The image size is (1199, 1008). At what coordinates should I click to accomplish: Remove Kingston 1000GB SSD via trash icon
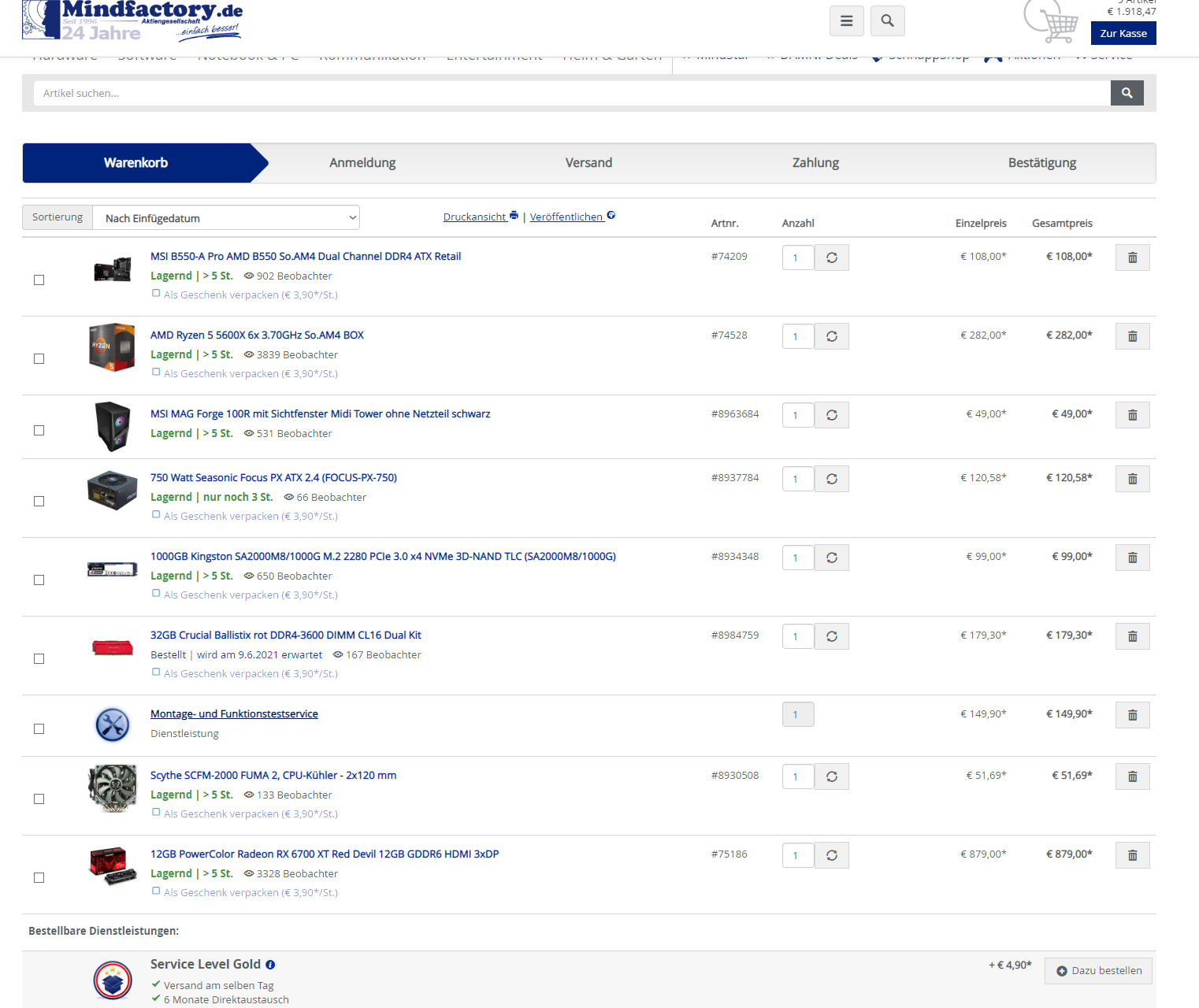pos(1133,558)
